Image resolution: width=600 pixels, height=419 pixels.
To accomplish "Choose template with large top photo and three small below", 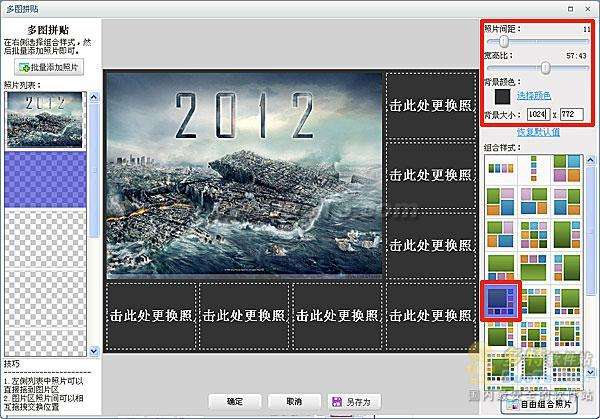I will point(501,267).
